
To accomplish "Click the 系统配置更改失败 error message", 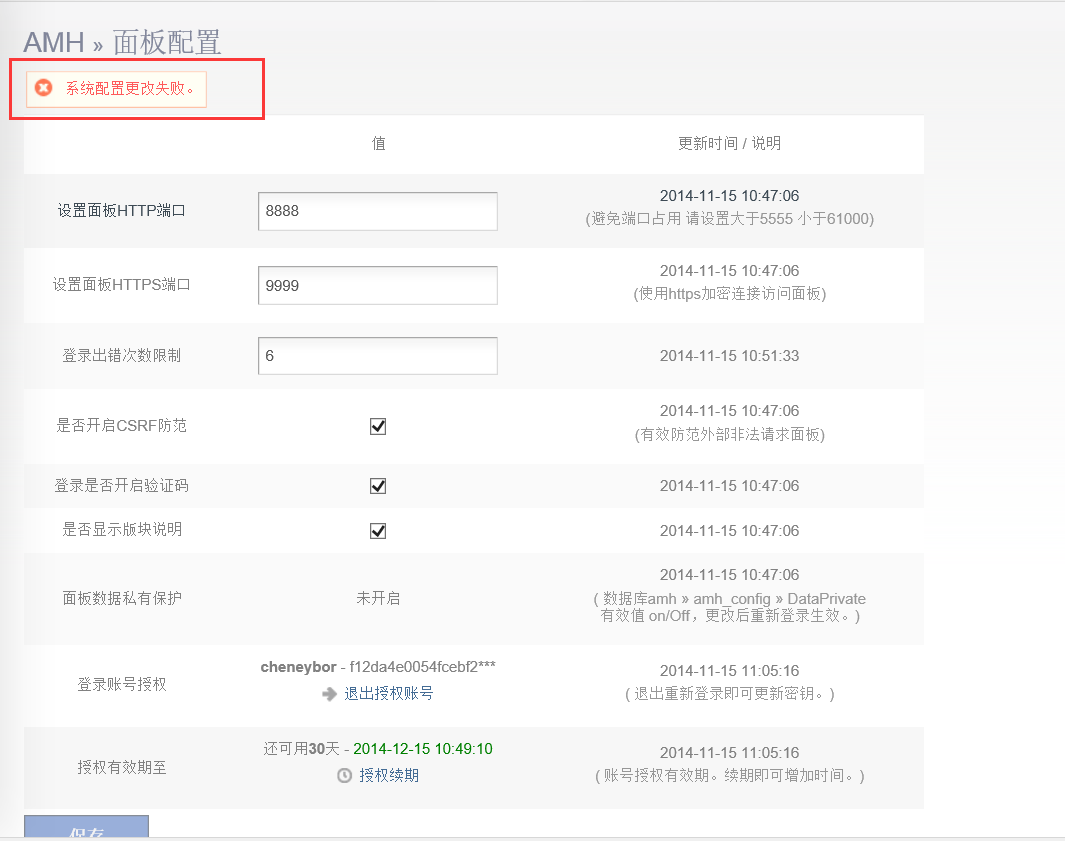I will [x=131, y=88].
